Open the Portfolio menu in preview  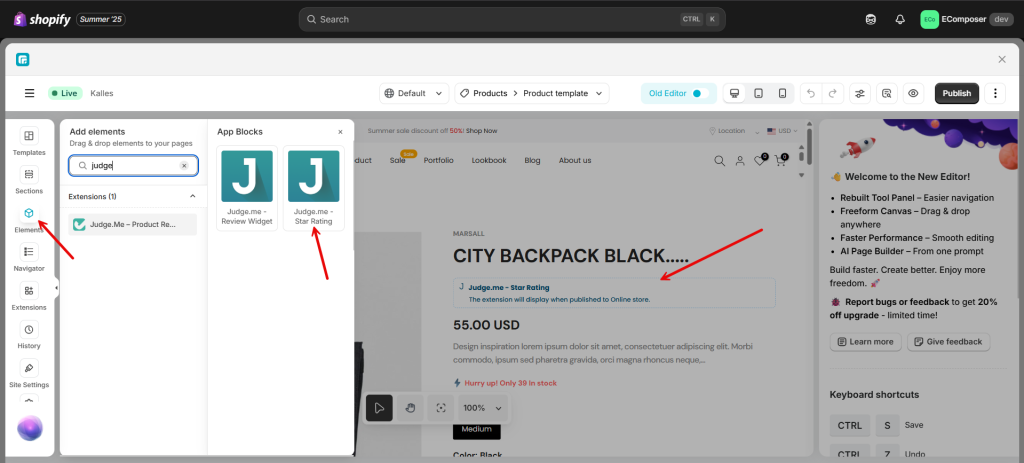tap(438, 160)
